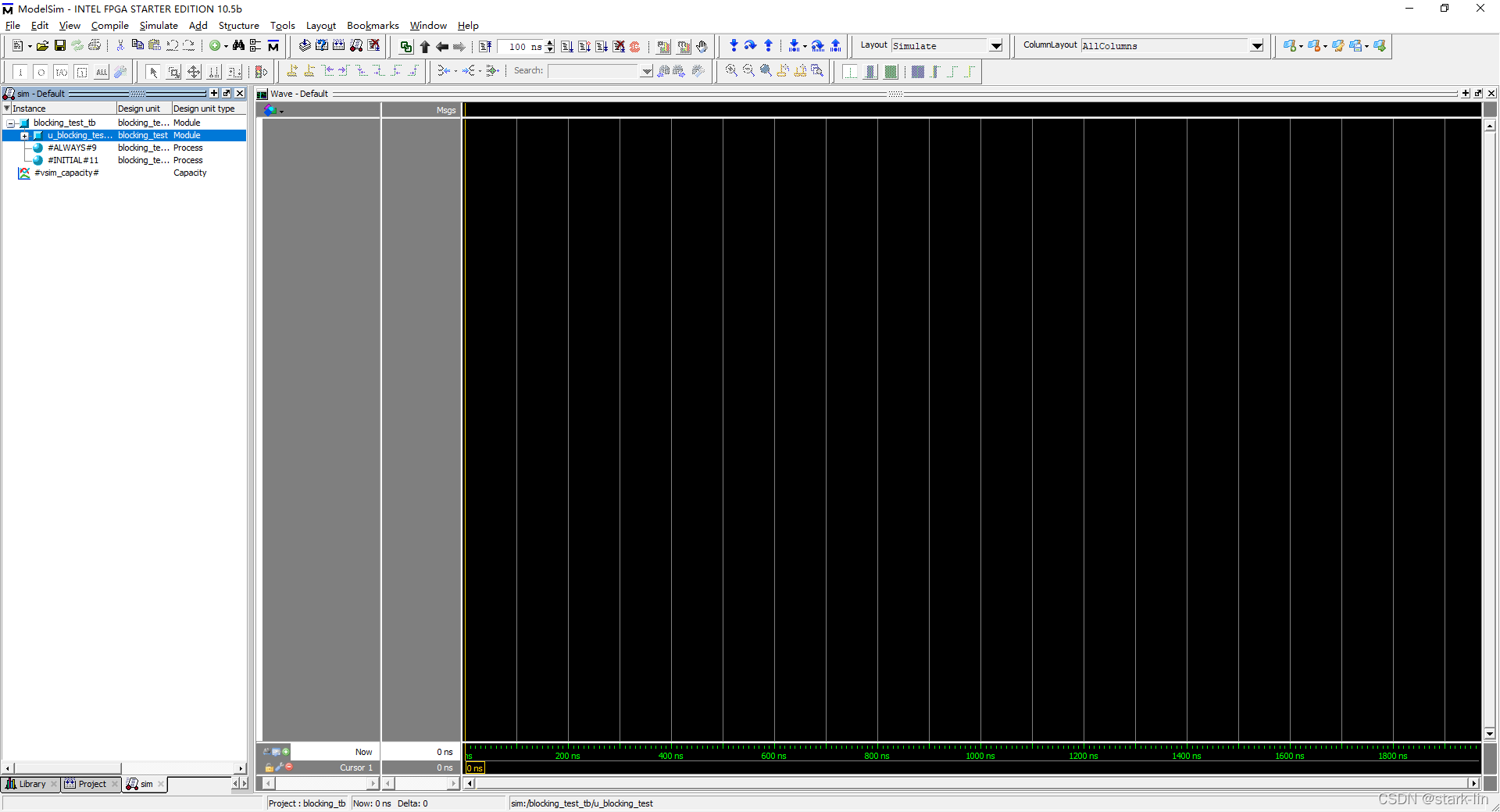The width and height of the screenshot is (1500, 812).
Task: Toggle the output ports filter button
Action: [41, 72]
